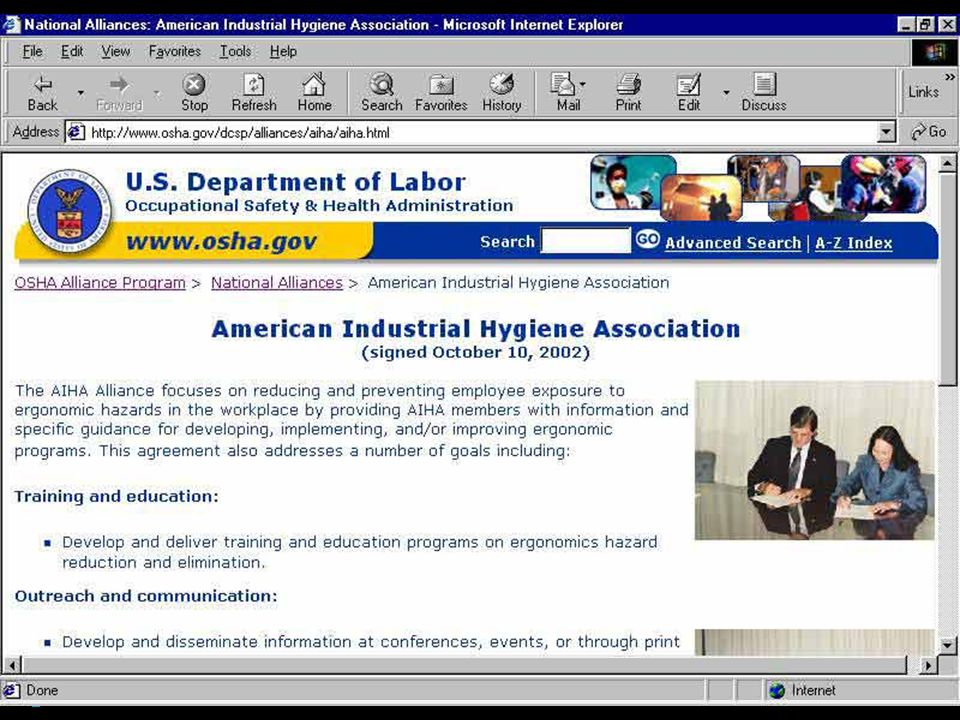Image resolution: width=960 pixels, height=720 pixels.
Task: Click the hard hat workers banner photo
Action: (x=883, y=184)
